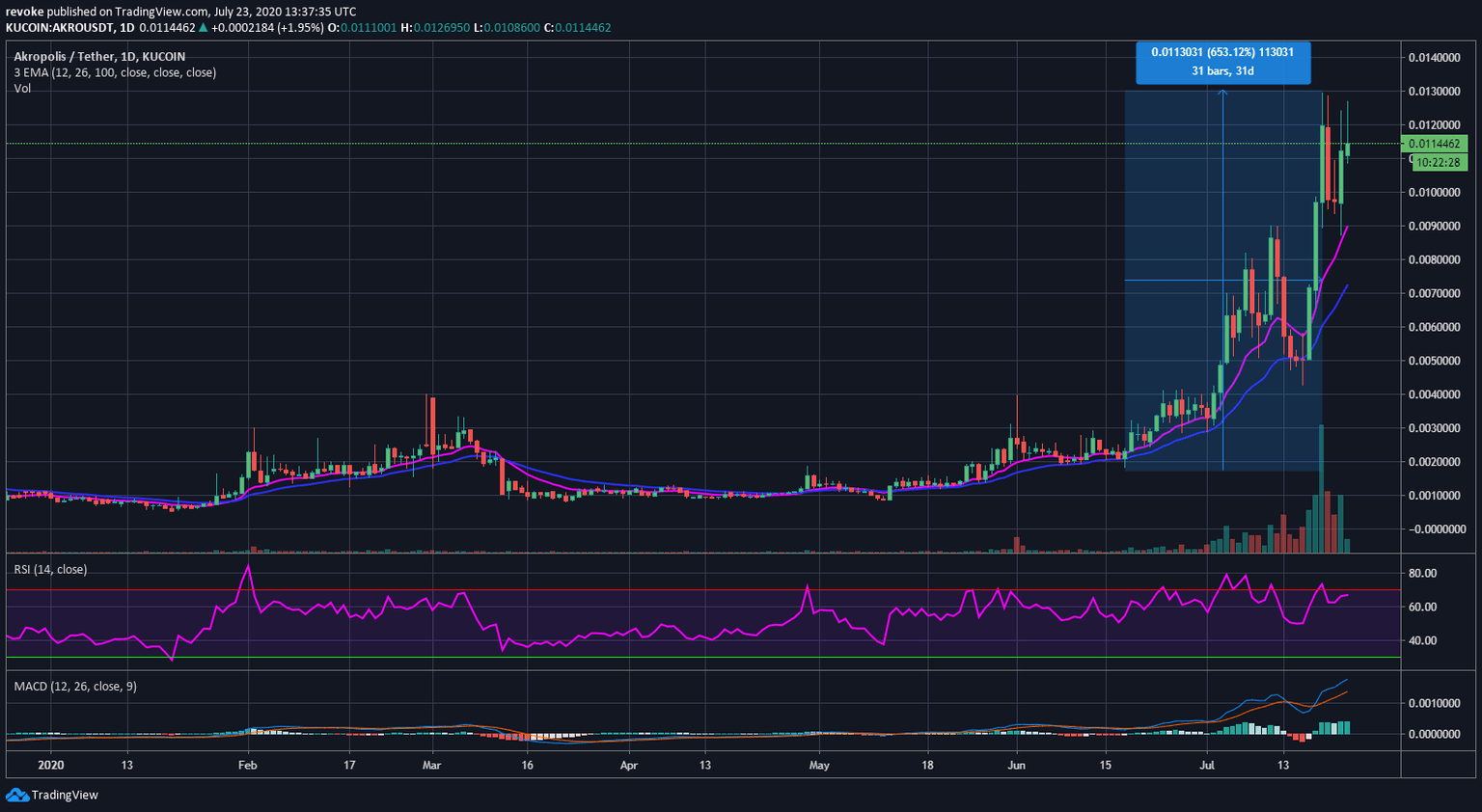The width and height of the screenshot is (1482, 812).
Task: Click the 'Vol' indicator legend
Action: (x=22, y=88)
